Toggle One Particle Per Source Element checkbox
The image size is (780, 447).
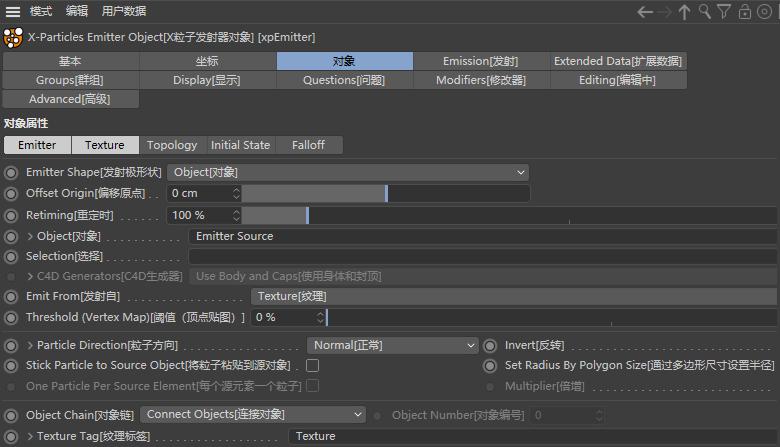point(312,386)
